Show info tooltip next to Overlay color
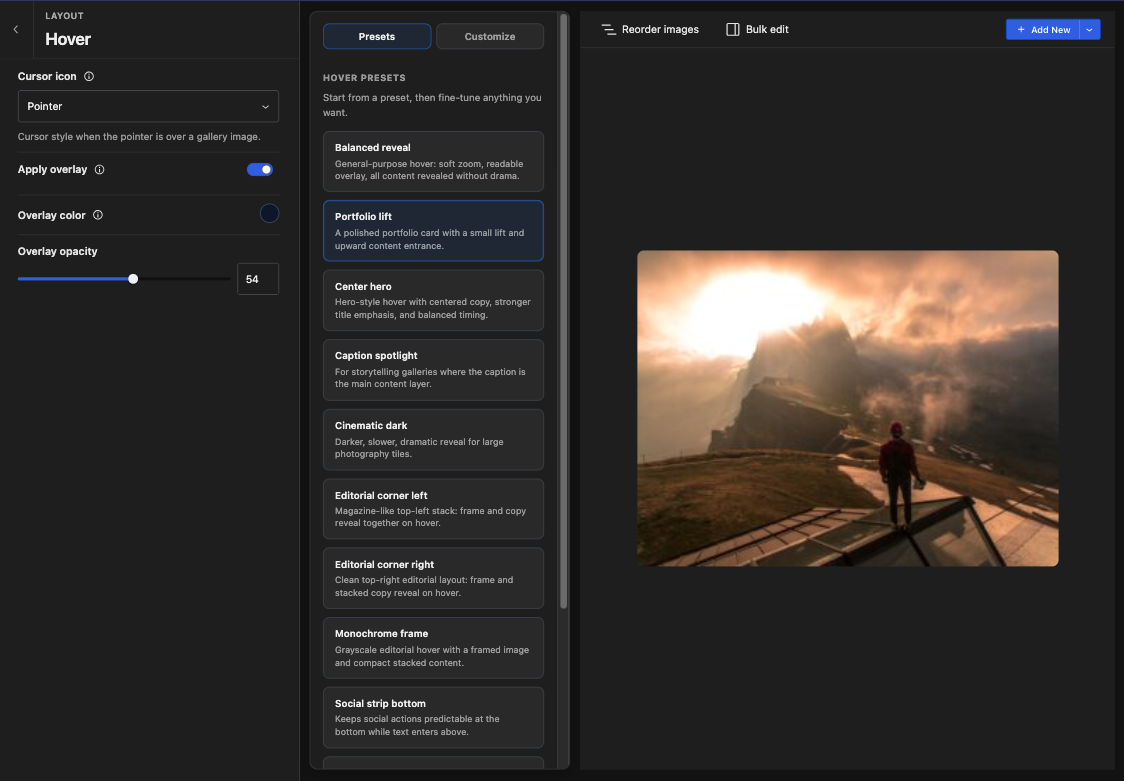This screenshot has width=1124, height=781. click(98, 215)
